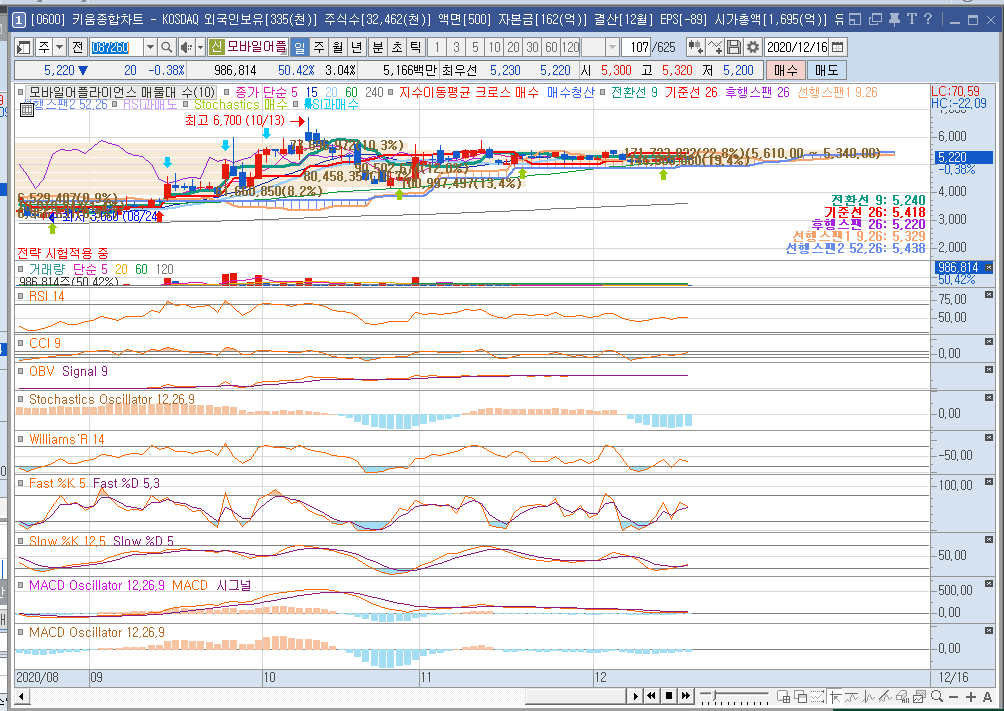Click the add candlestick chart icon

coord(695,47)
